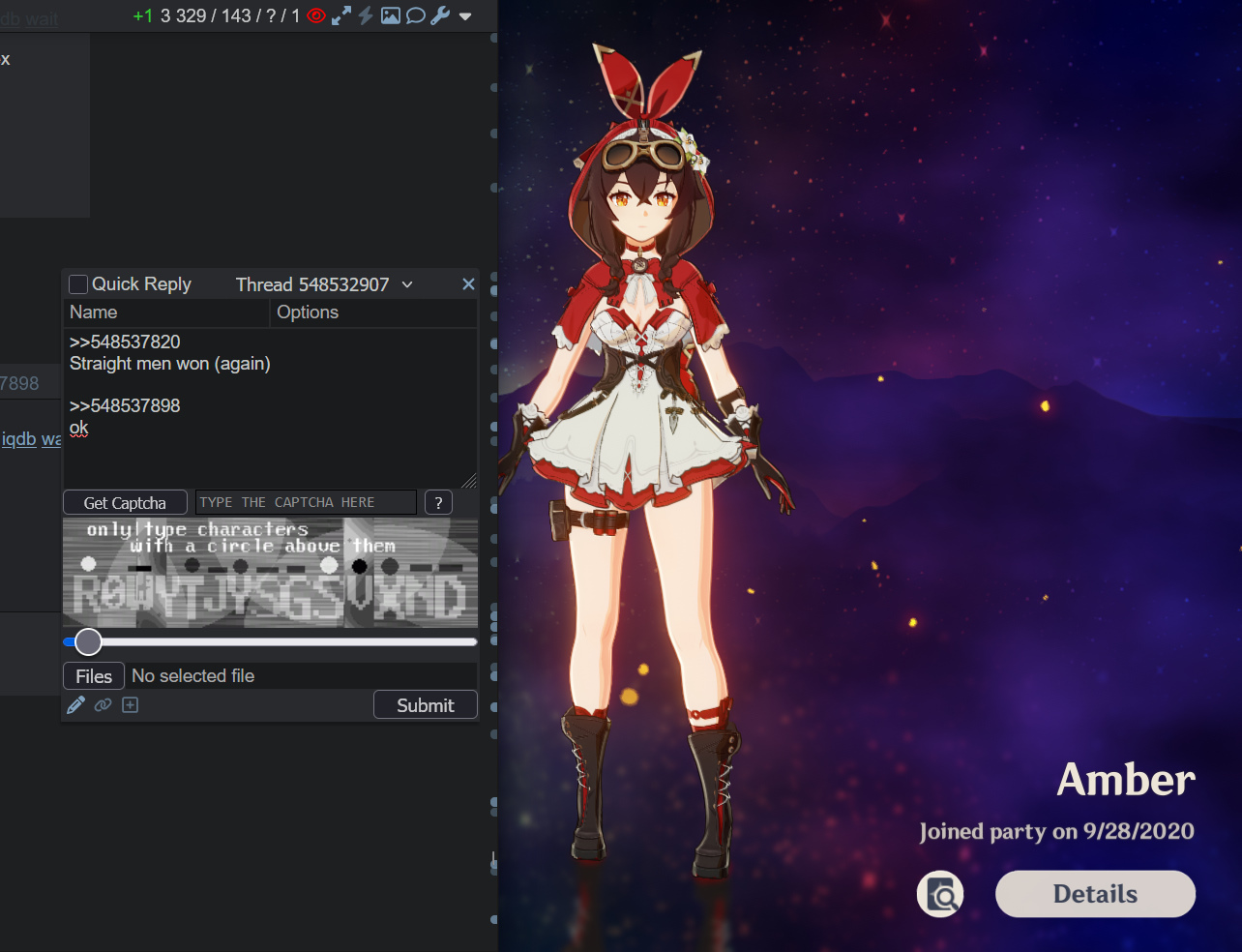Expand the header dropdown caret menu
Screen dimensions: 1242x952
click(x=465, y=16)
